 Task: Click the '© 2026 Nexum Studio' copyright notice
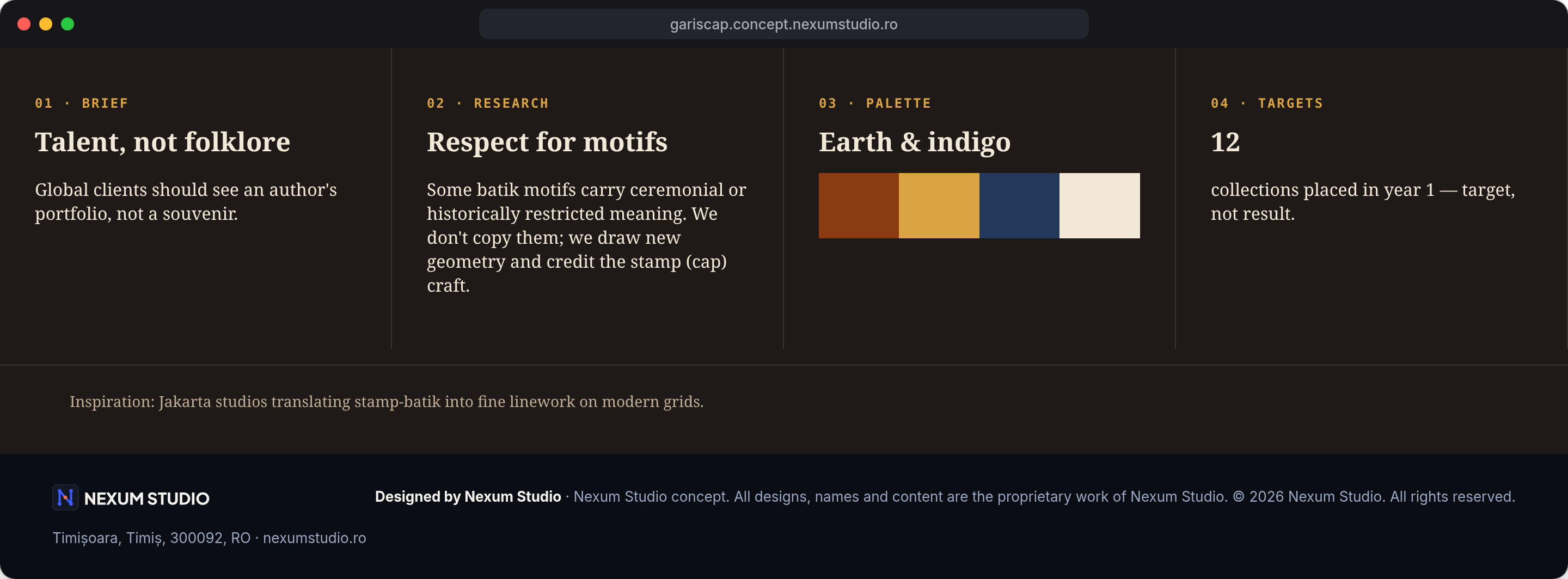1373,497
